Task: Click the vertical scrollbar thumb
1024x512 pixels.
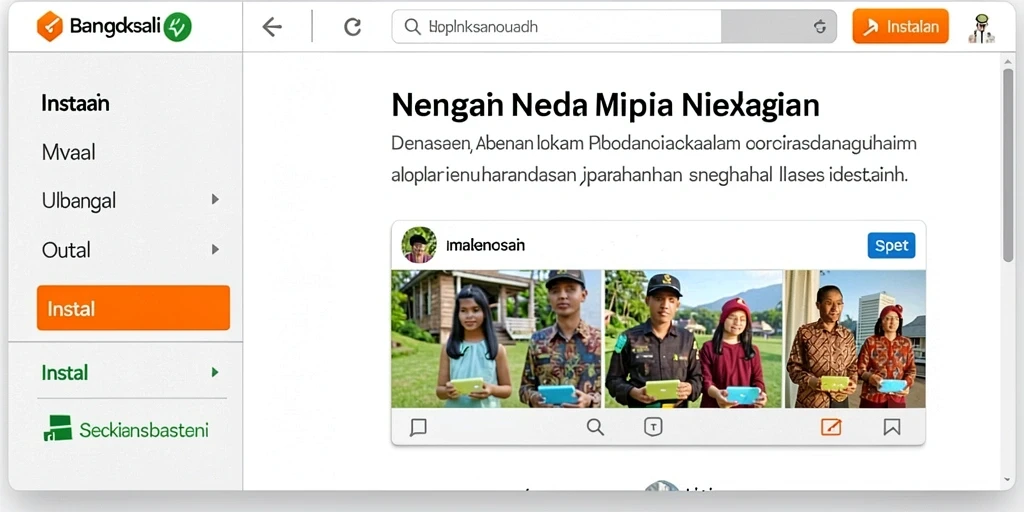Action: pyautogui.click(x=1008, y=163)
